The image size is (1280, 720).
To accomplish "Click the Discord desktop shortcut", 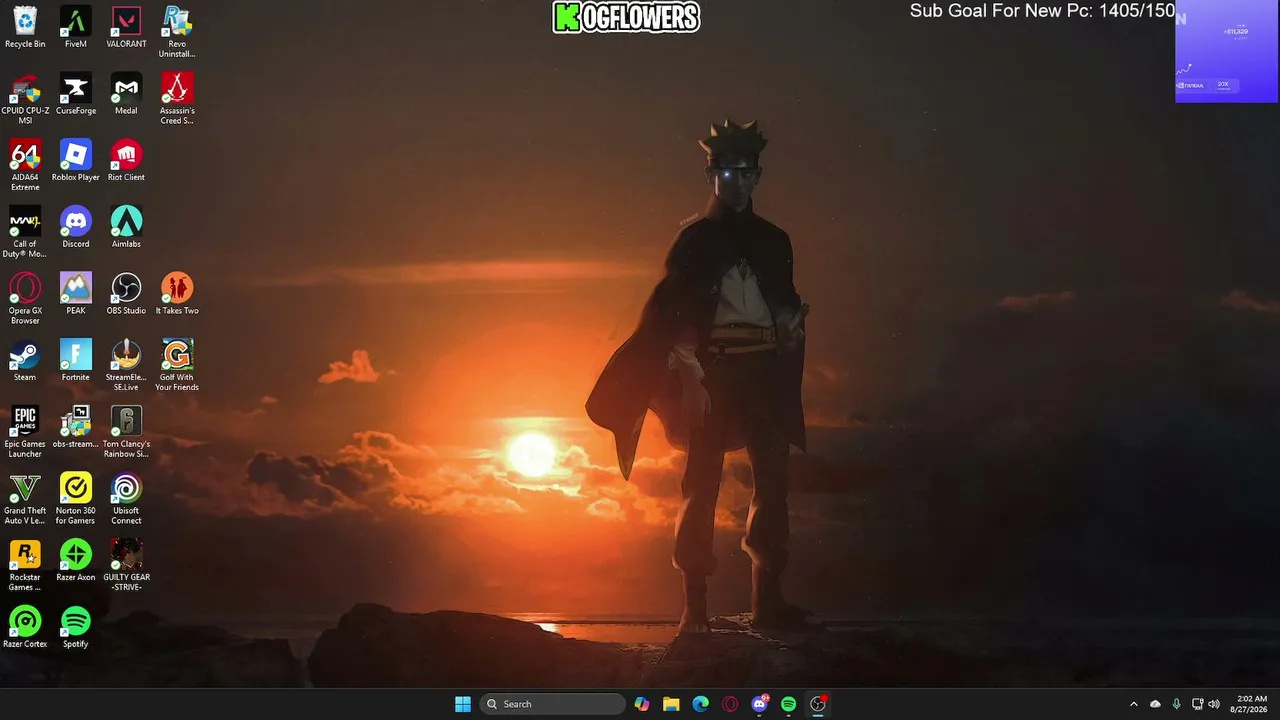I will (76, 227).
